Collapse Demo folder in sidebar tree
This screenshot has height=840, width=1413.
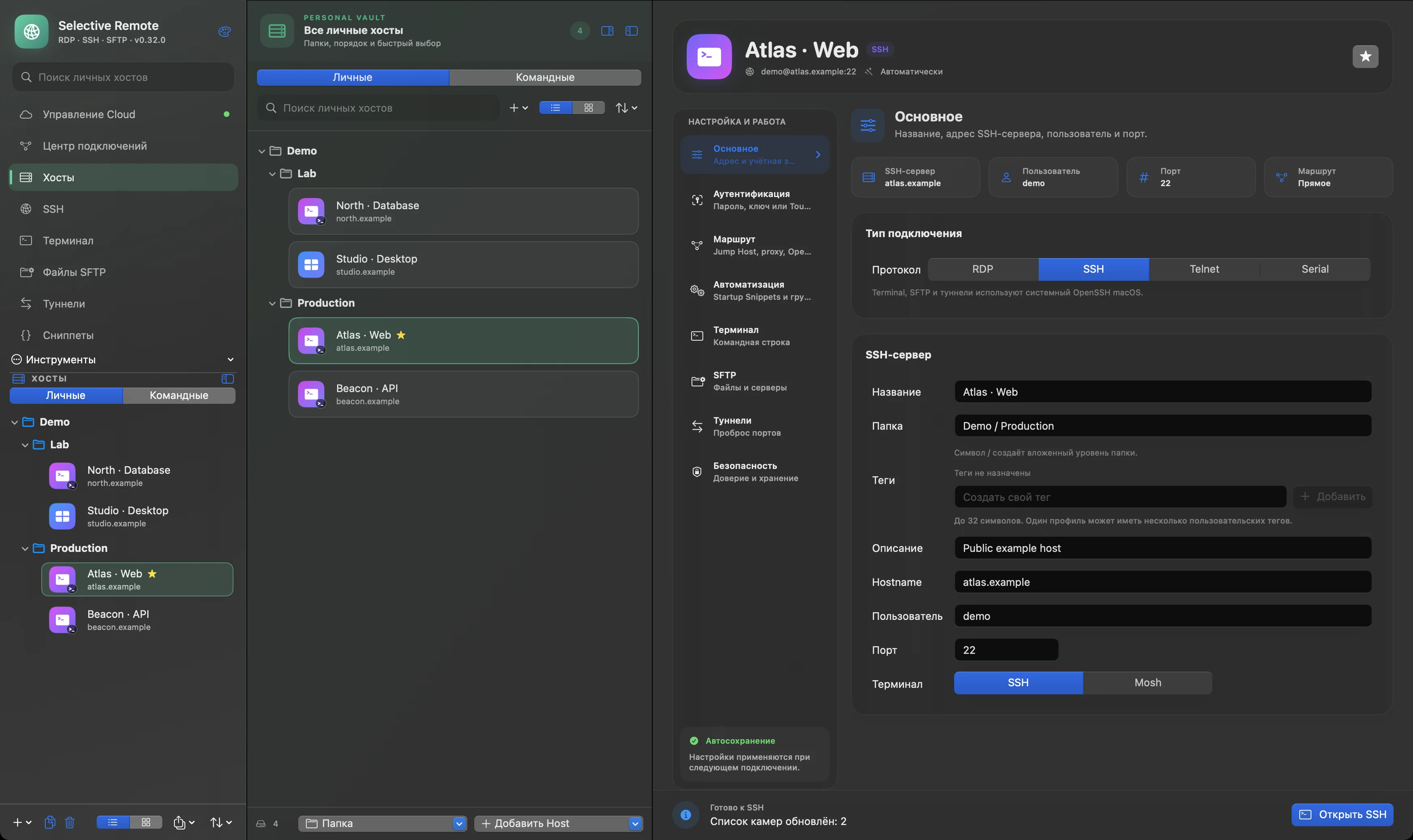point(15,422)
